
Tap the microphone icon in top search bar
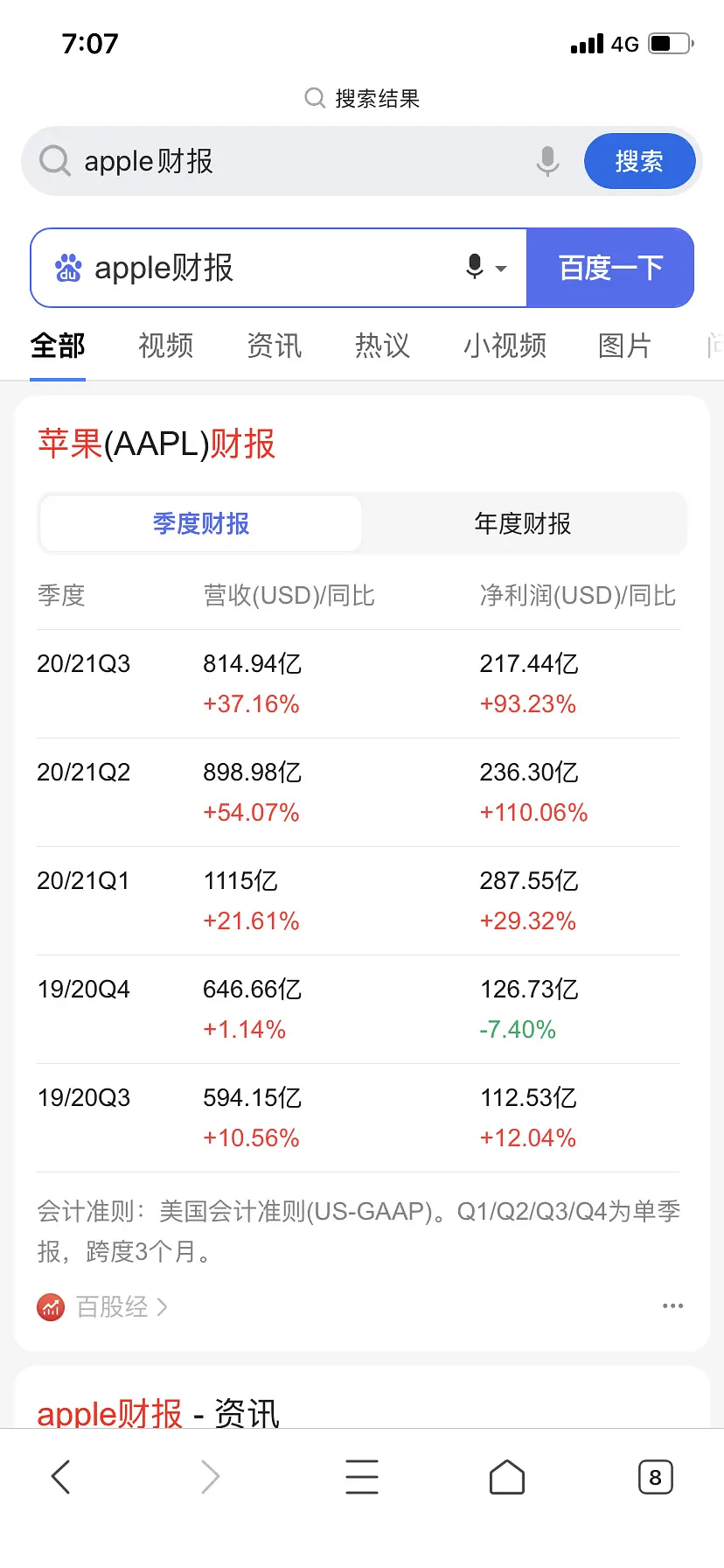tap(547, 161)
